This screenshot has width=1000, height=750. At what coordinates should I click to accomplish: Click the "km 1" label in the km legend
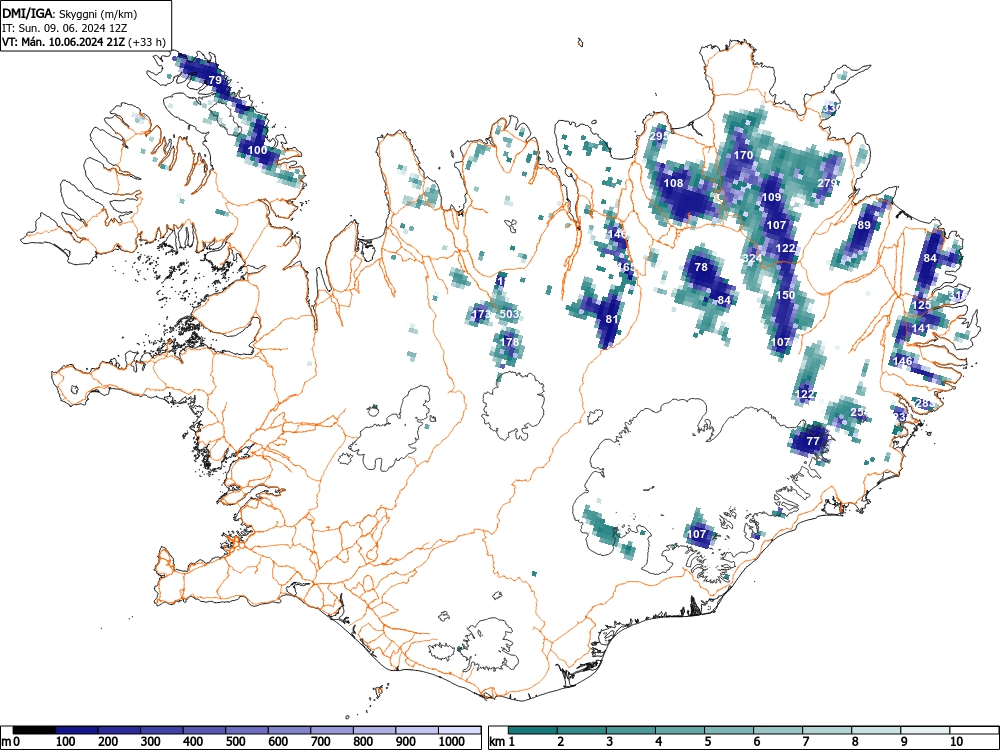(x=503, y=742)
